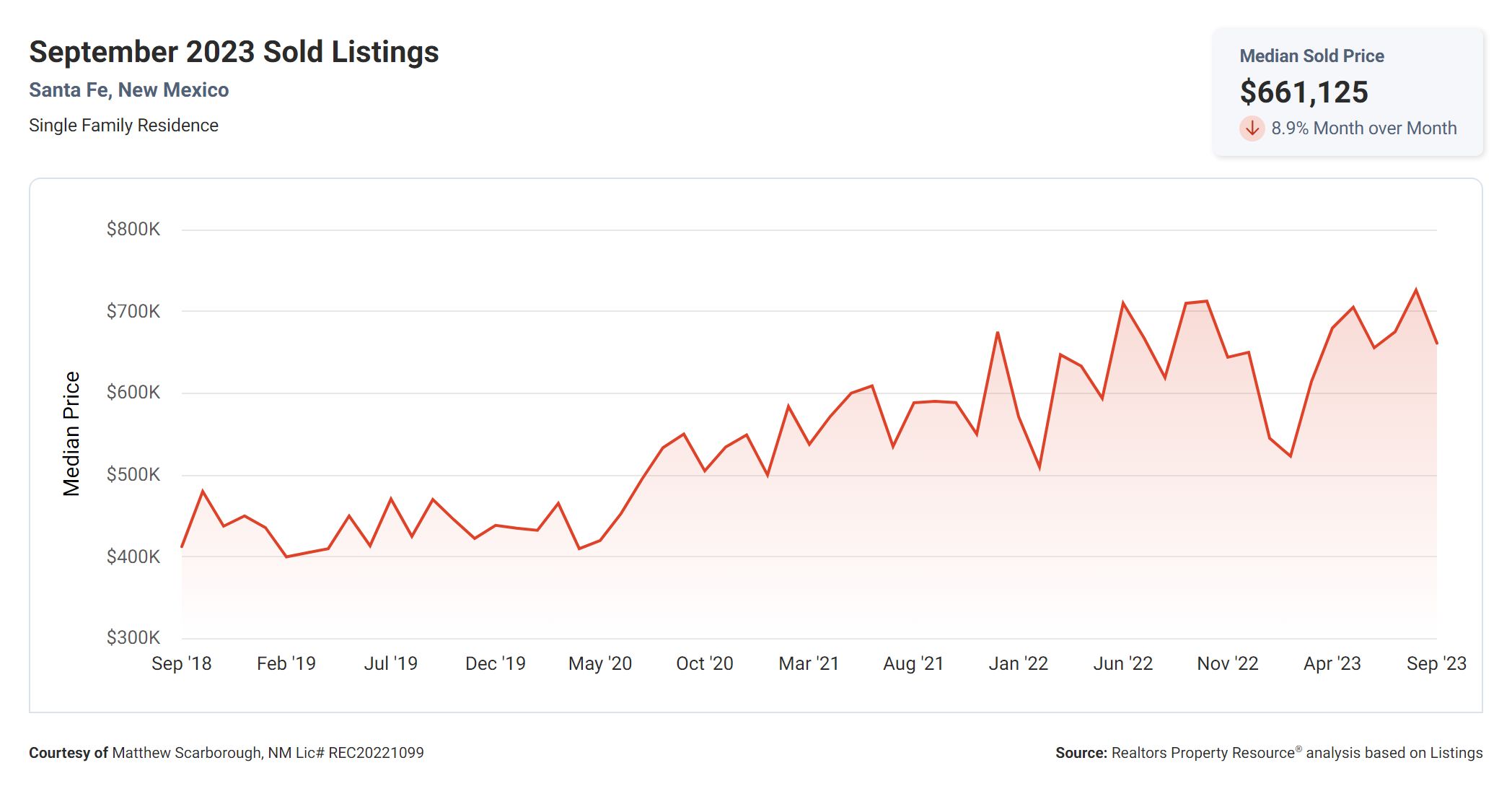Click the Oct '20 x-axis label

(x=705, y=663)
